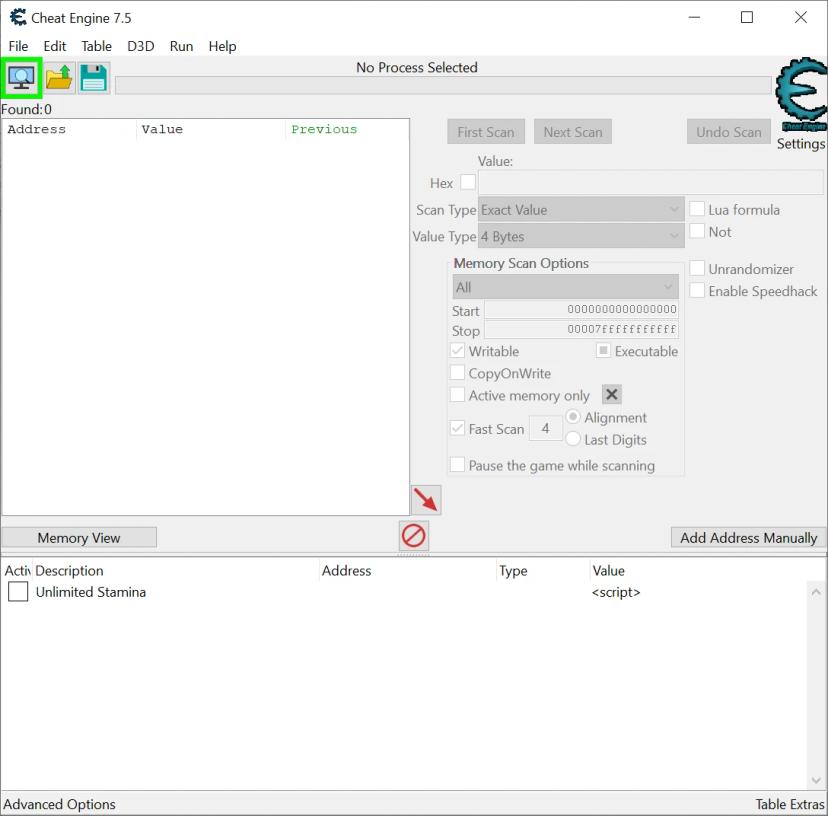Click the Value column header in results
828x816 pixels.
[x=211, y=129]
